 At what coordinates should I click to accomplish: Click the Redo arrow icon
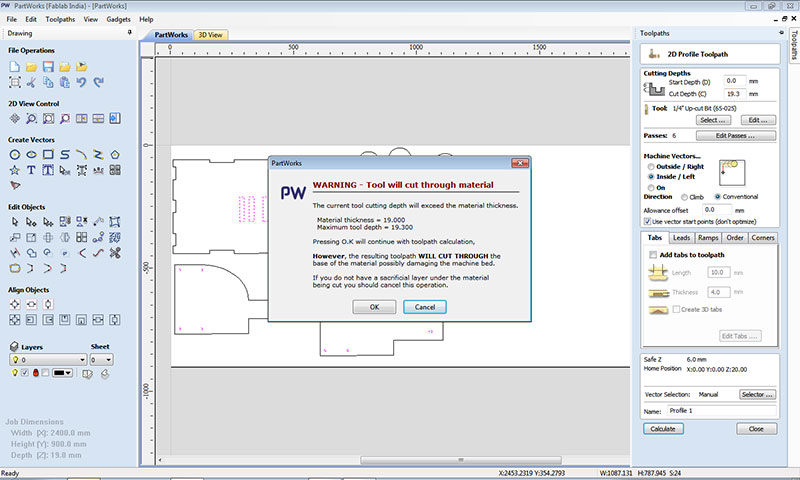[x=98, y=82]
